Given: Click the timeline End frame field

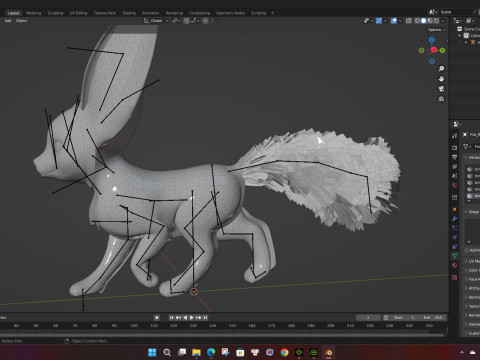Looking at the screenshot, I should coord(433,318).
